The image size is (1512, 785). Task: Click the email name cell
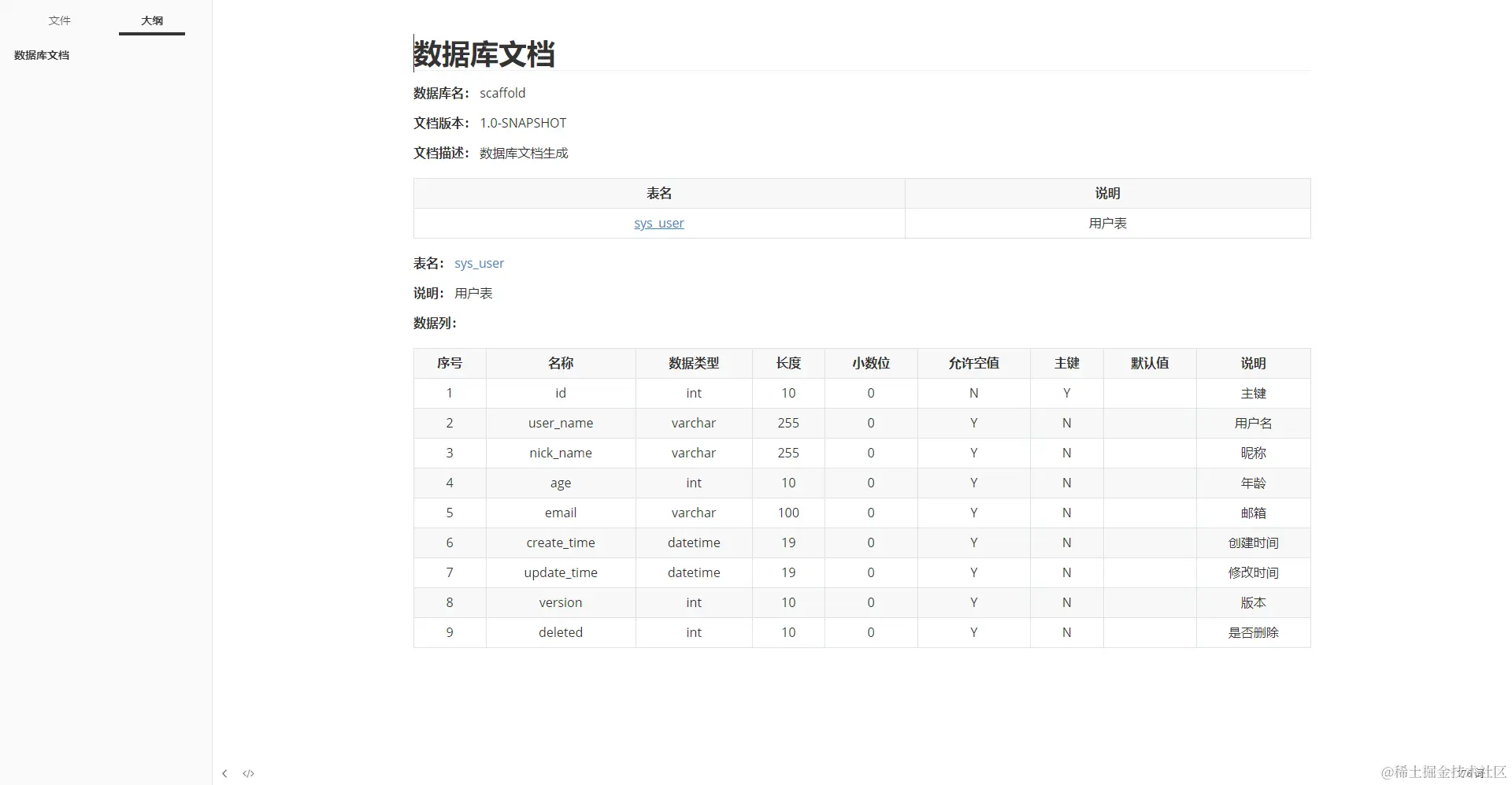tap(561, 513)
